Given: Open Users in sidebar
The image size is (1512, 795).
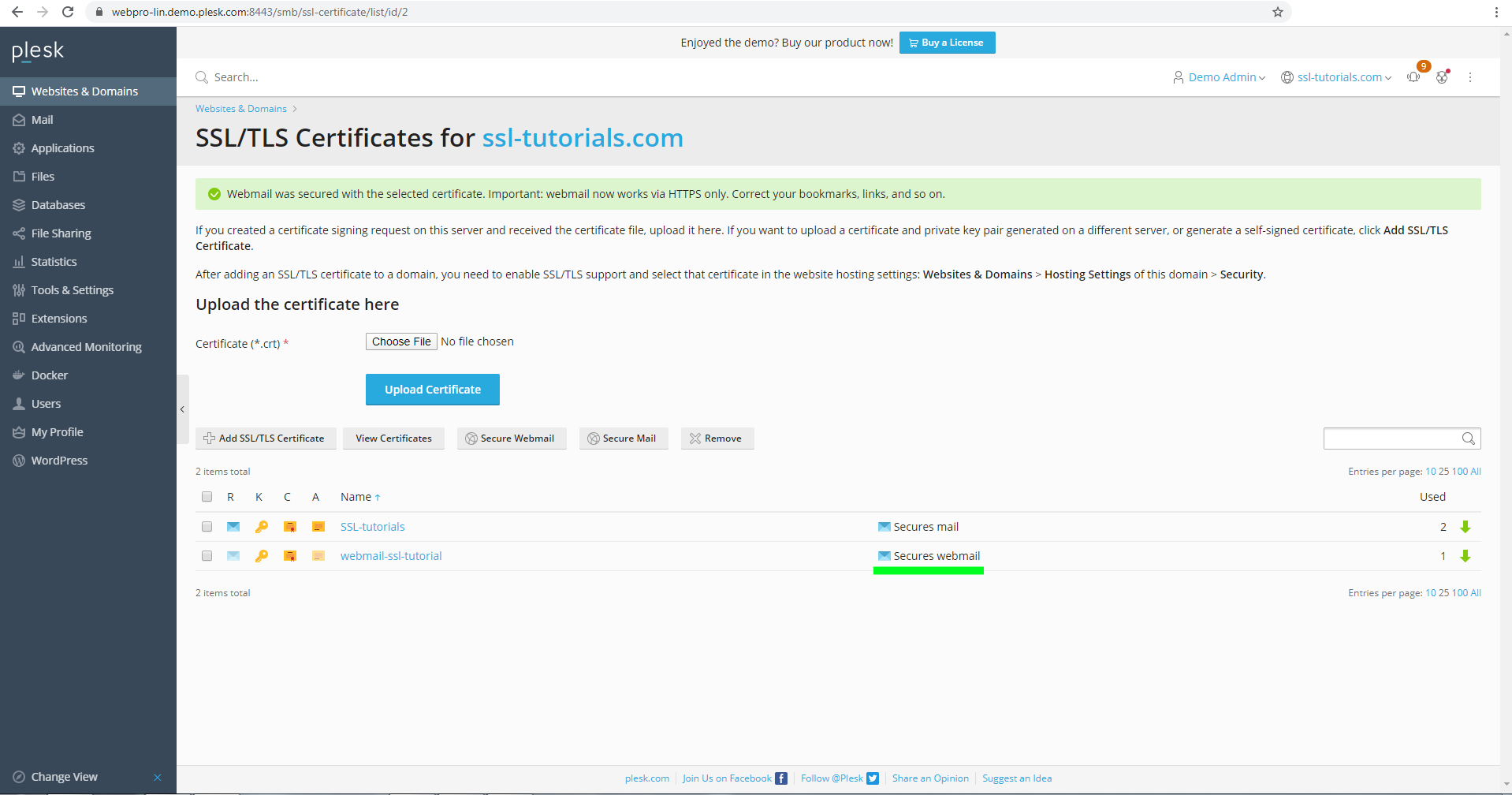Looking at the screenshot, I should (x=88, y=404).
